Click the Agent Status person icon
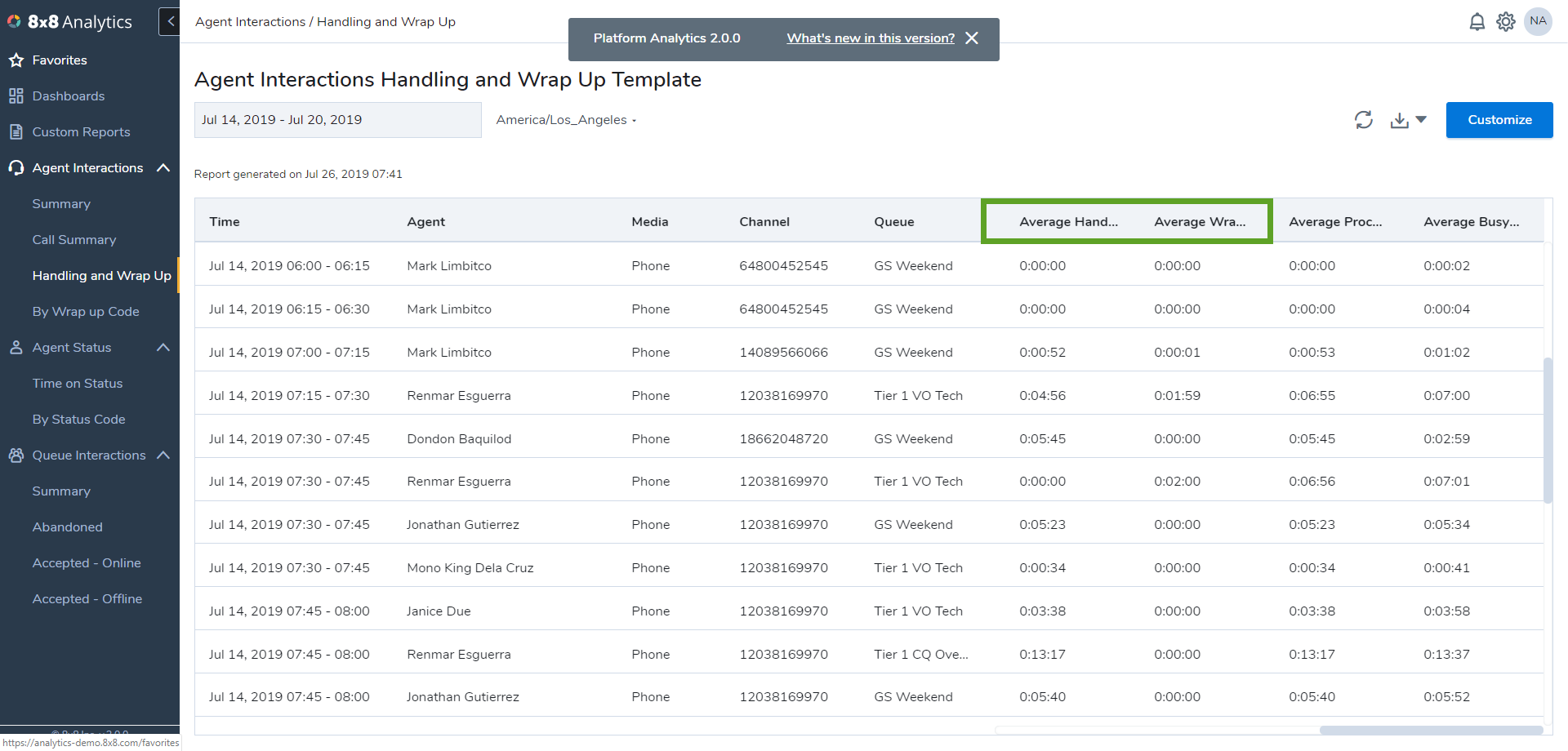Image resolution: width=1568 pixels, height=751 pixels. tap(16, 347)
